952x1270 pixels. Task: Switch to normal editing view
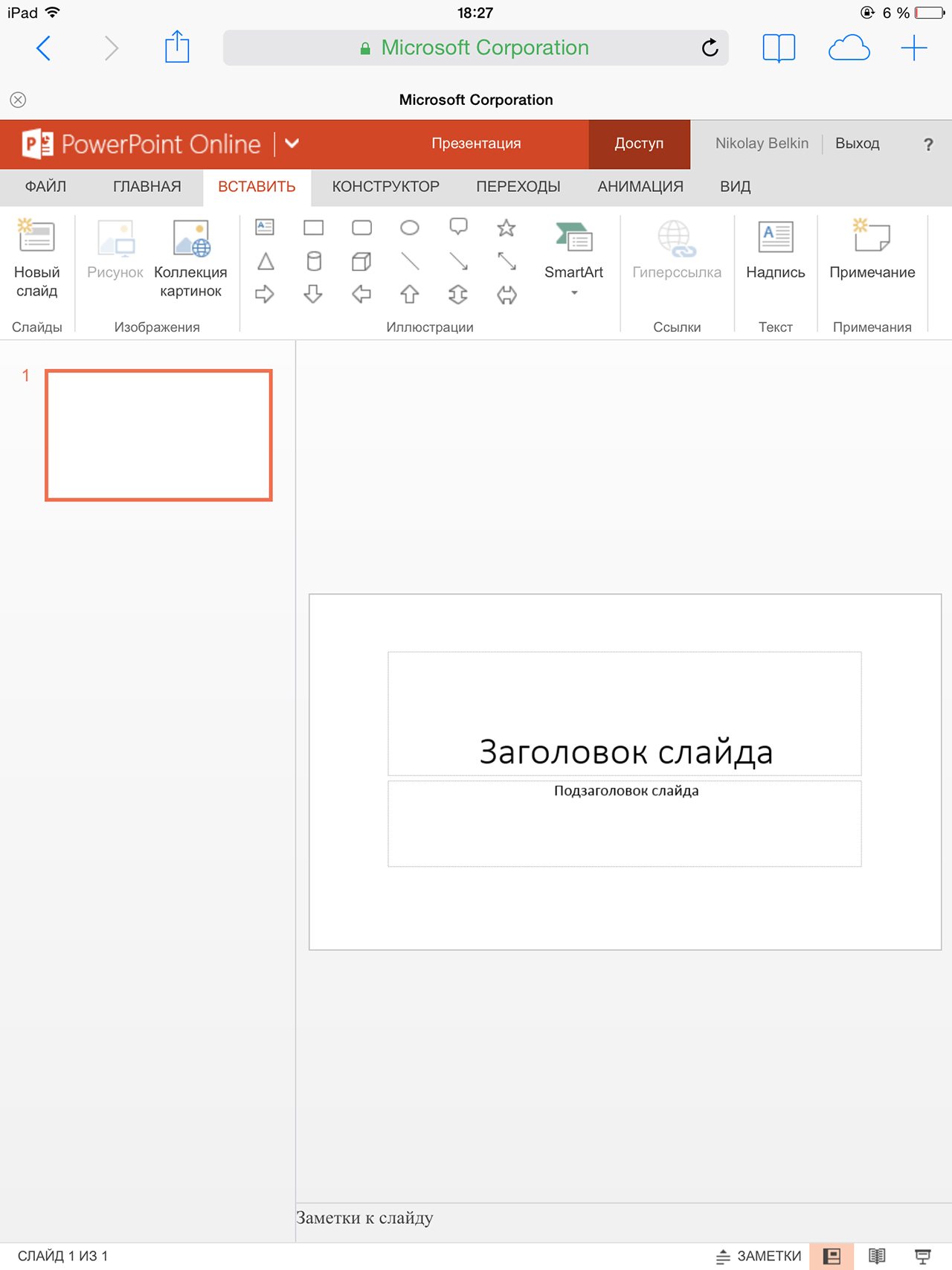click(832, 1256)
